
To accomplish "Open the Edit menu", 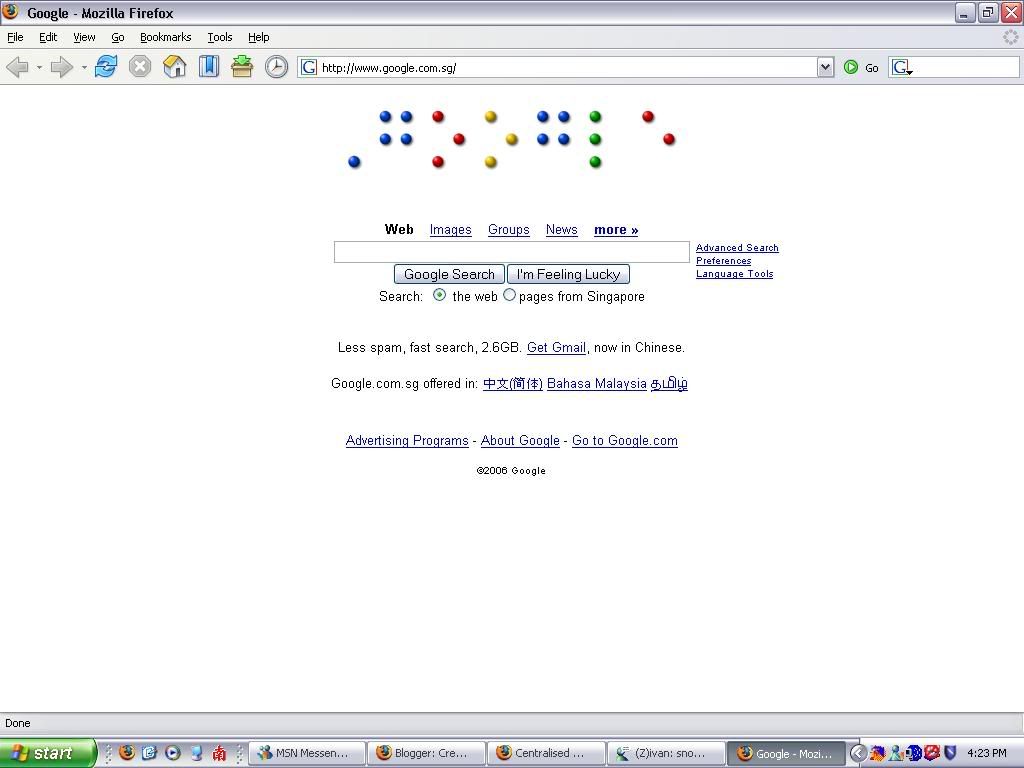I will [x=48, y=37].
